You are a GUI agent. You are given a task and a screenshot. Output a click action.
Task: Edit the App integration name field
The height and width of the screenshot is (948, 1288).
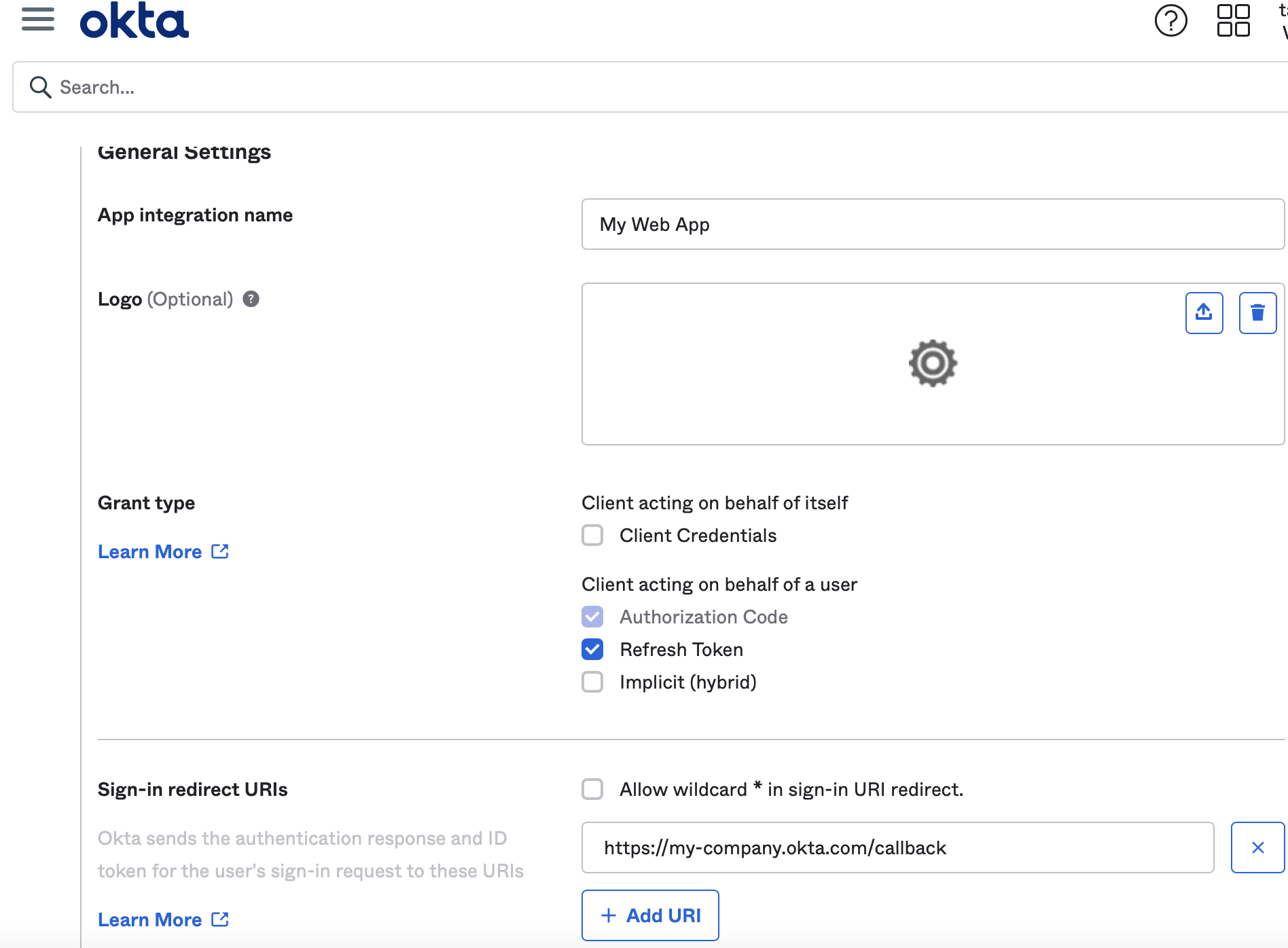point(932,224)
